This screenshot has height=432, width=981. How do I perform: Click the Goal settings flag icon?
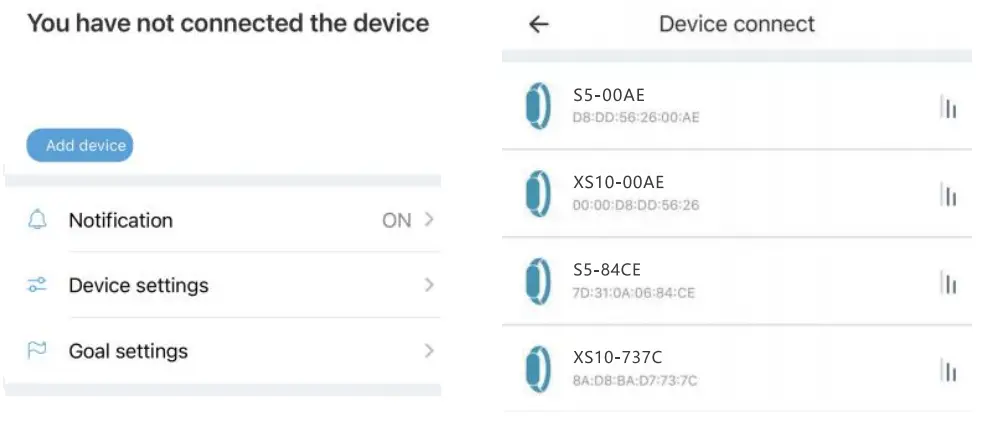[x=37, y=351]
